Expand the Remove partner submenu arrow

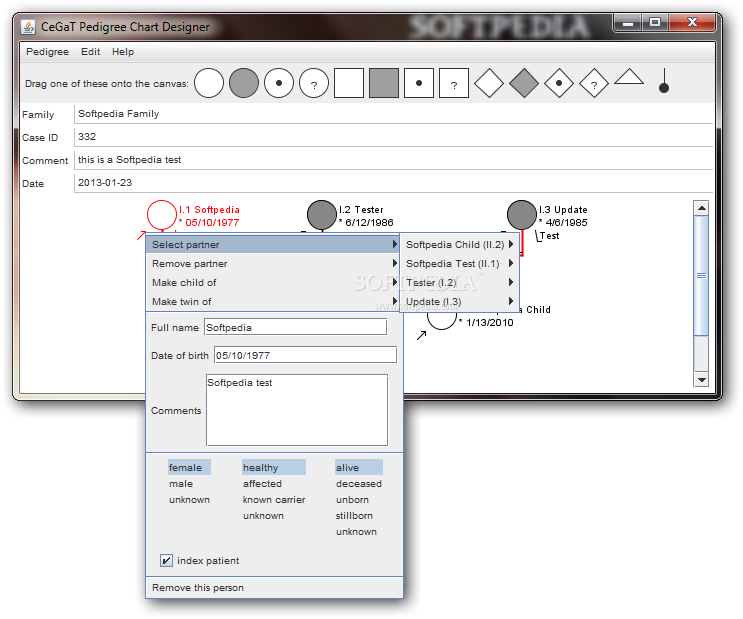394,263
